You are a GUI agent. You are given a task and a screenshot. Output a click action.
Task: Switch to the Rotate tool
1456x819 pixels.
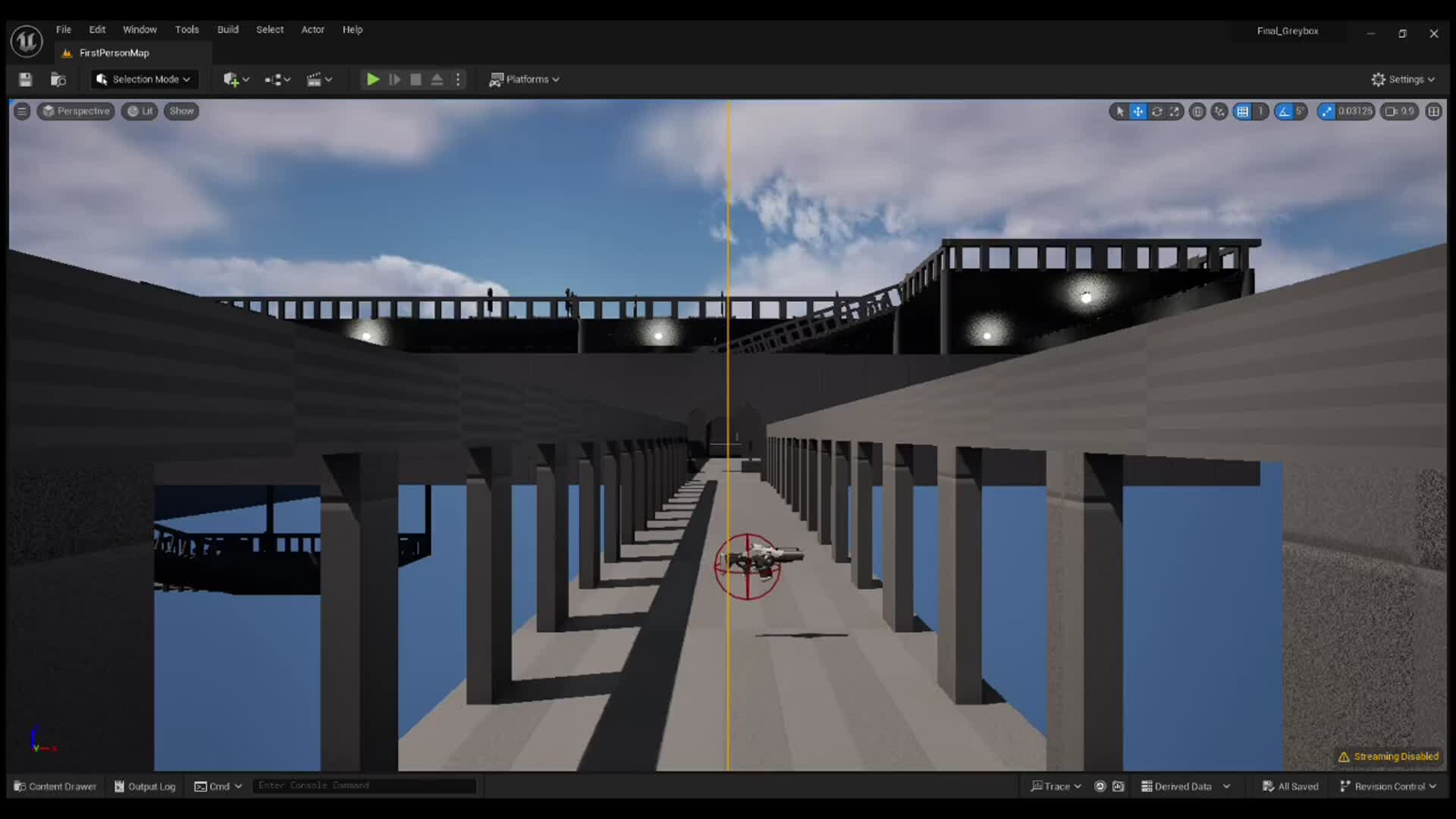click(1157, 111)
